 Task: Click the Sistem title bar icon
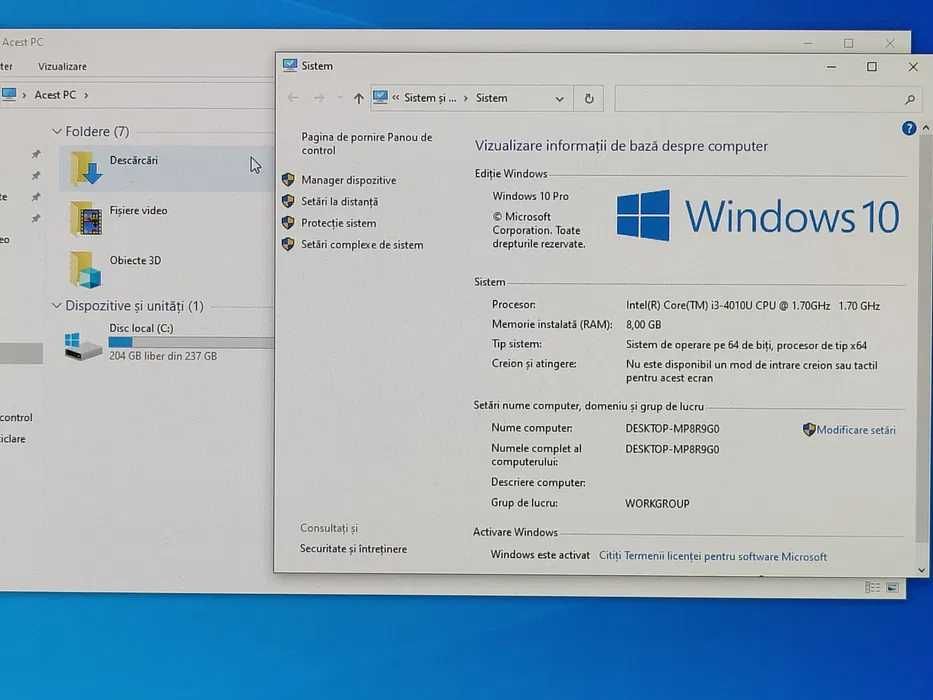pyautogui.click(x=290, y=65)
